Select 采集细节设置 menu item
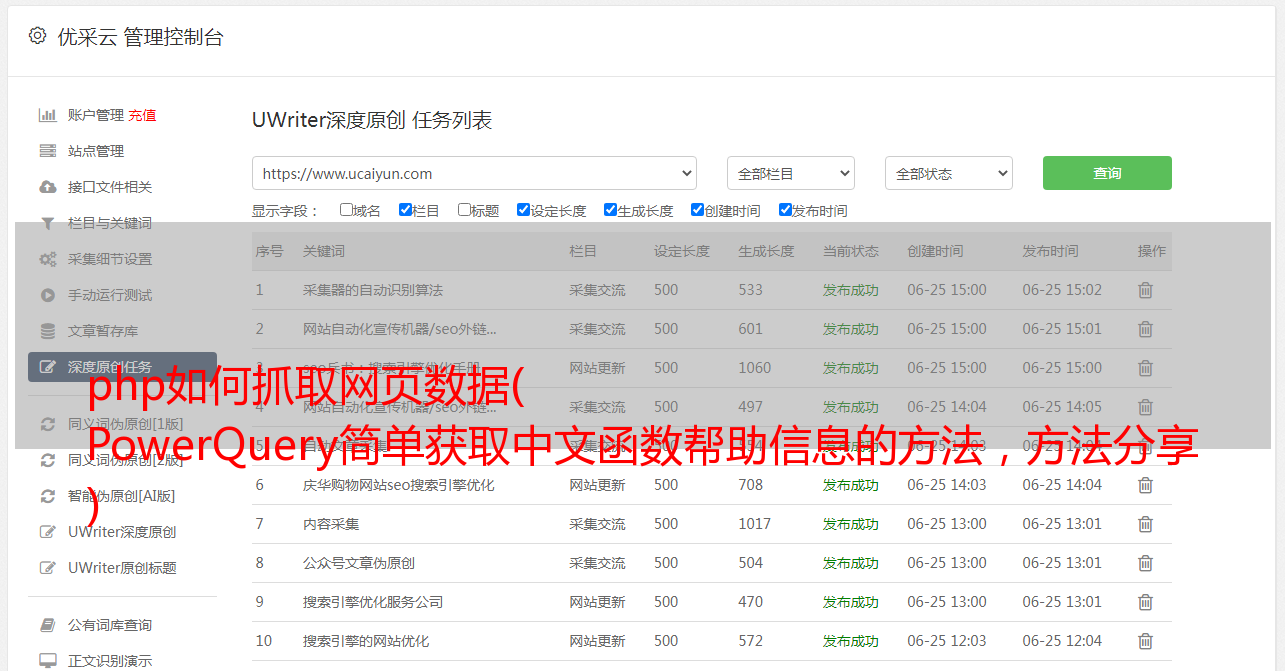 click(110, 259)
